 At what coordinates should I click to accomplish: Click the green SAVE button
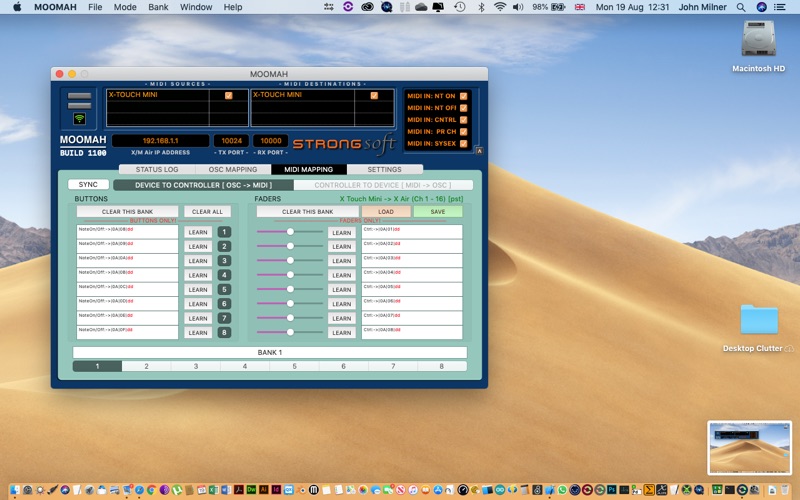(x=437, y=212)
